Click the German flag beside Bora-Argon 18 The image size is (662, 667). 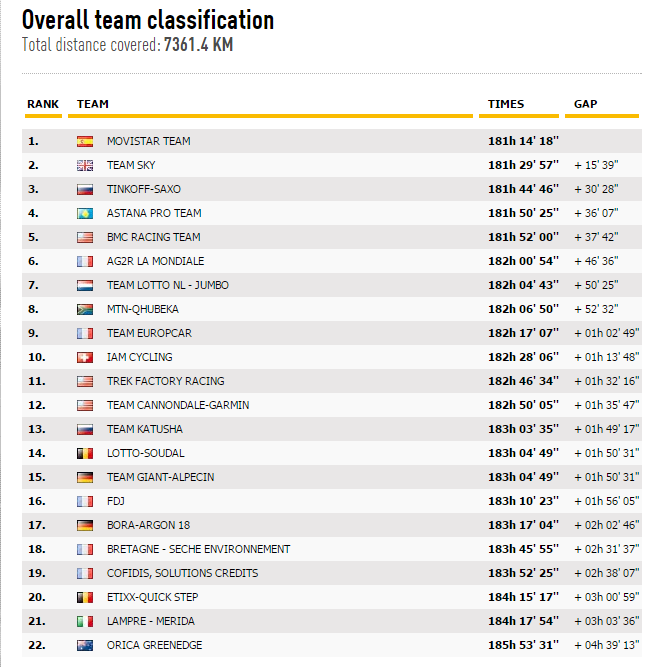coord(85,525)
